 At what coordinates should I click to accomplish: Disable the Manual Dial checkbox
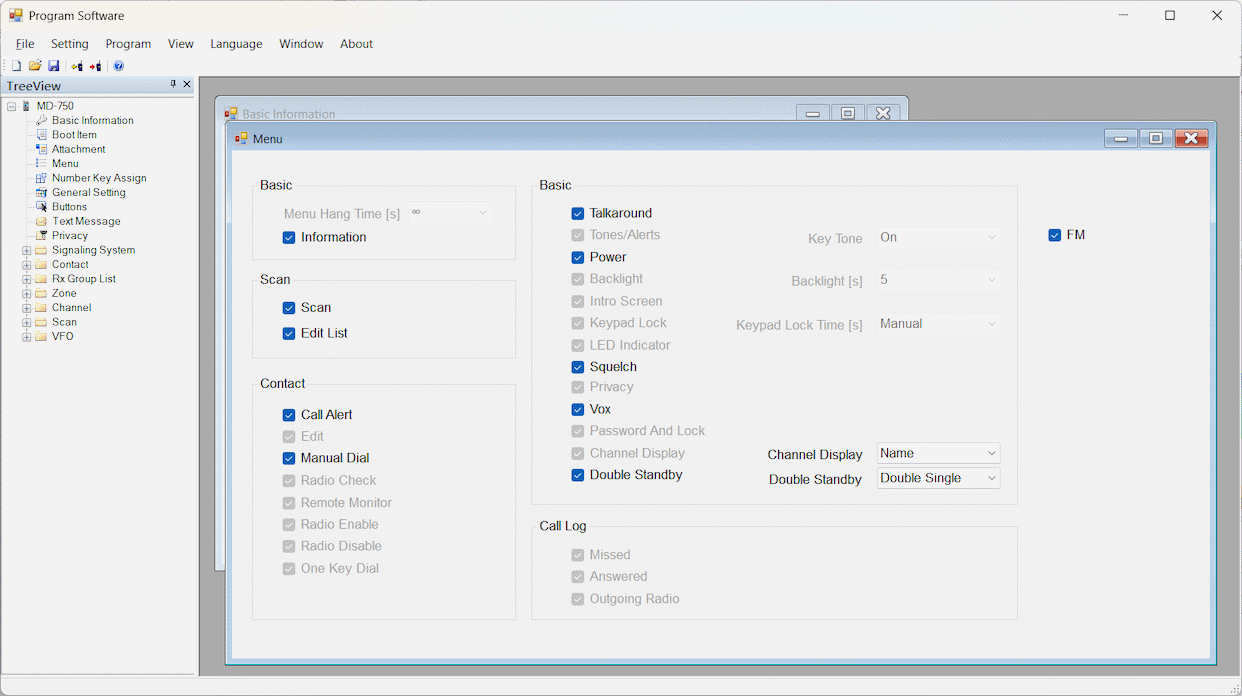(289, 458)
